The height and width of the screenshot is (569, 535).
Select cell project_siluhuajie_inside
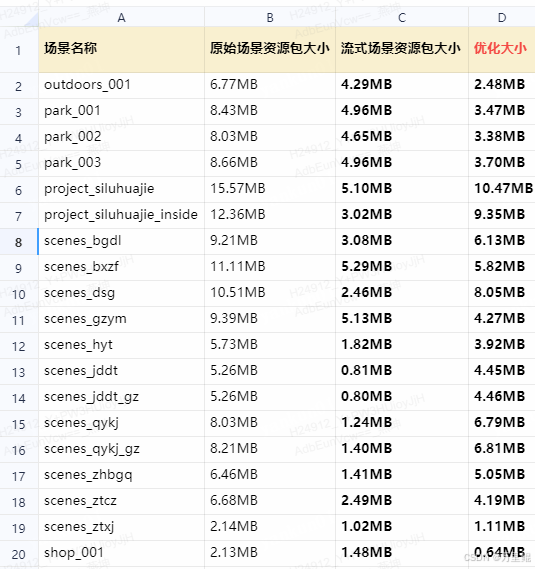coord(121,216)
